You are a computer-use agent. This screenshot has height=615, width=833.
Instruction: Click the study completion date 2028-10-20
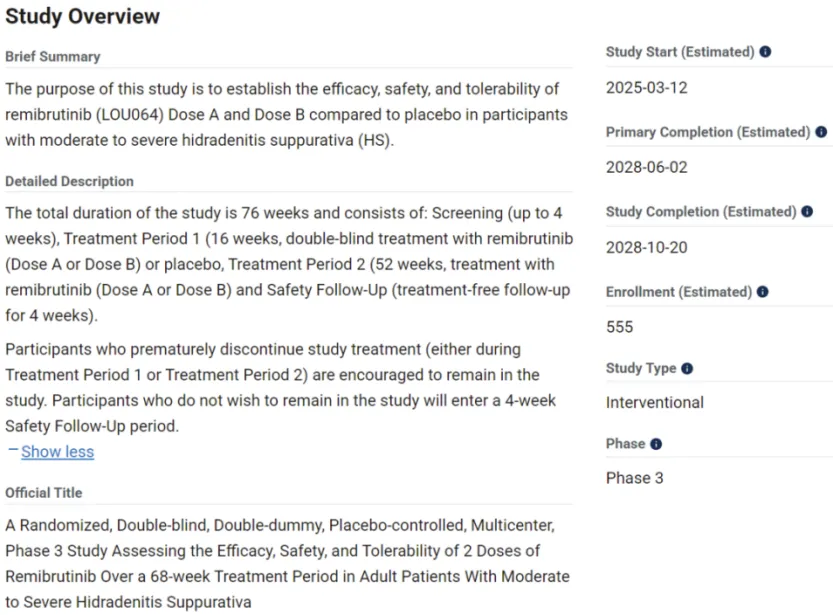(646, 248)
